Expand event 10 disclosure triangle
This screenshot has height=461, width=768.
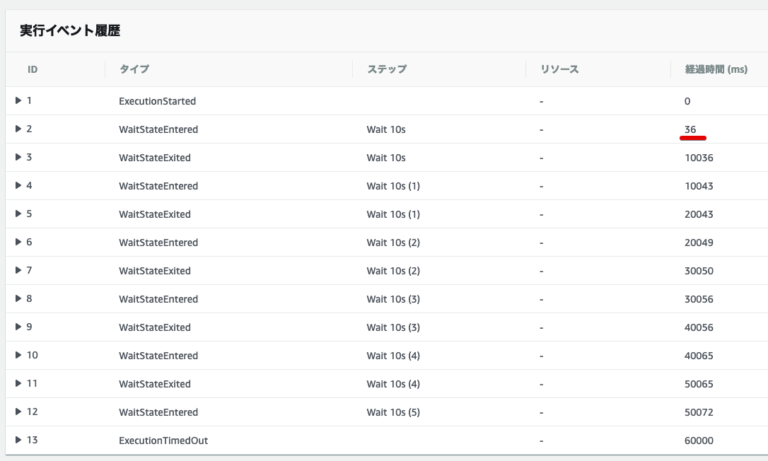click(18, 355)
